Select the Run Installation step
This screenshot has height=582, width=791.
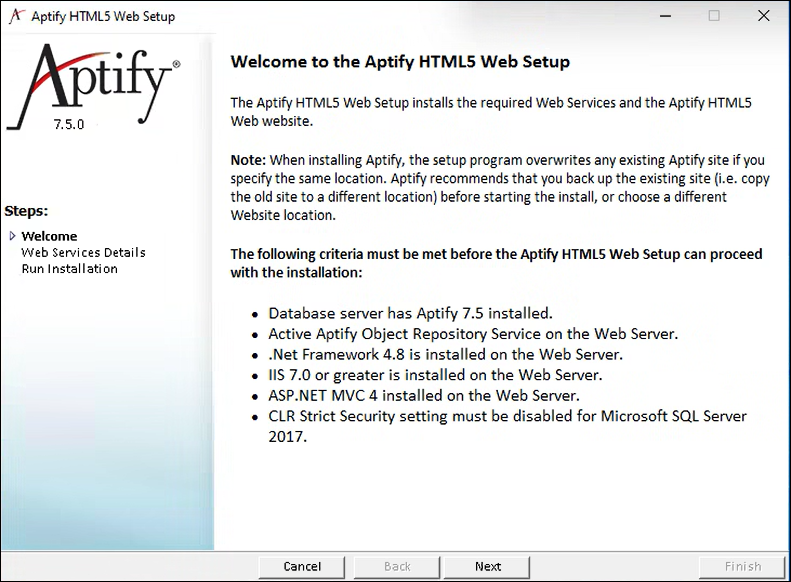tap(70, 269)
